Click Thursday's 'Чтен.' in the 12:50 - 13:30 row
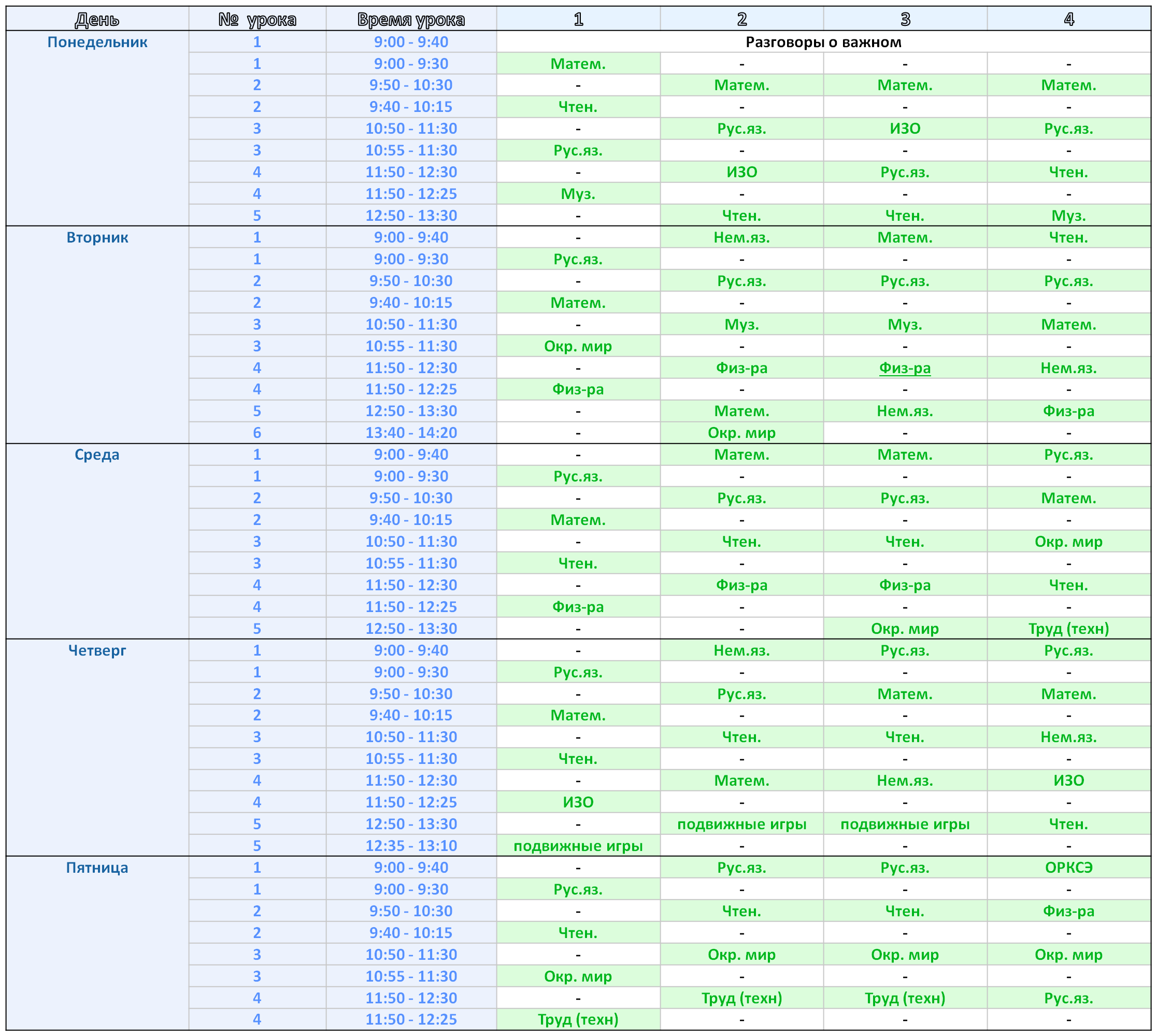This screenshot has width=1157, height=1036. [1069, 824]
